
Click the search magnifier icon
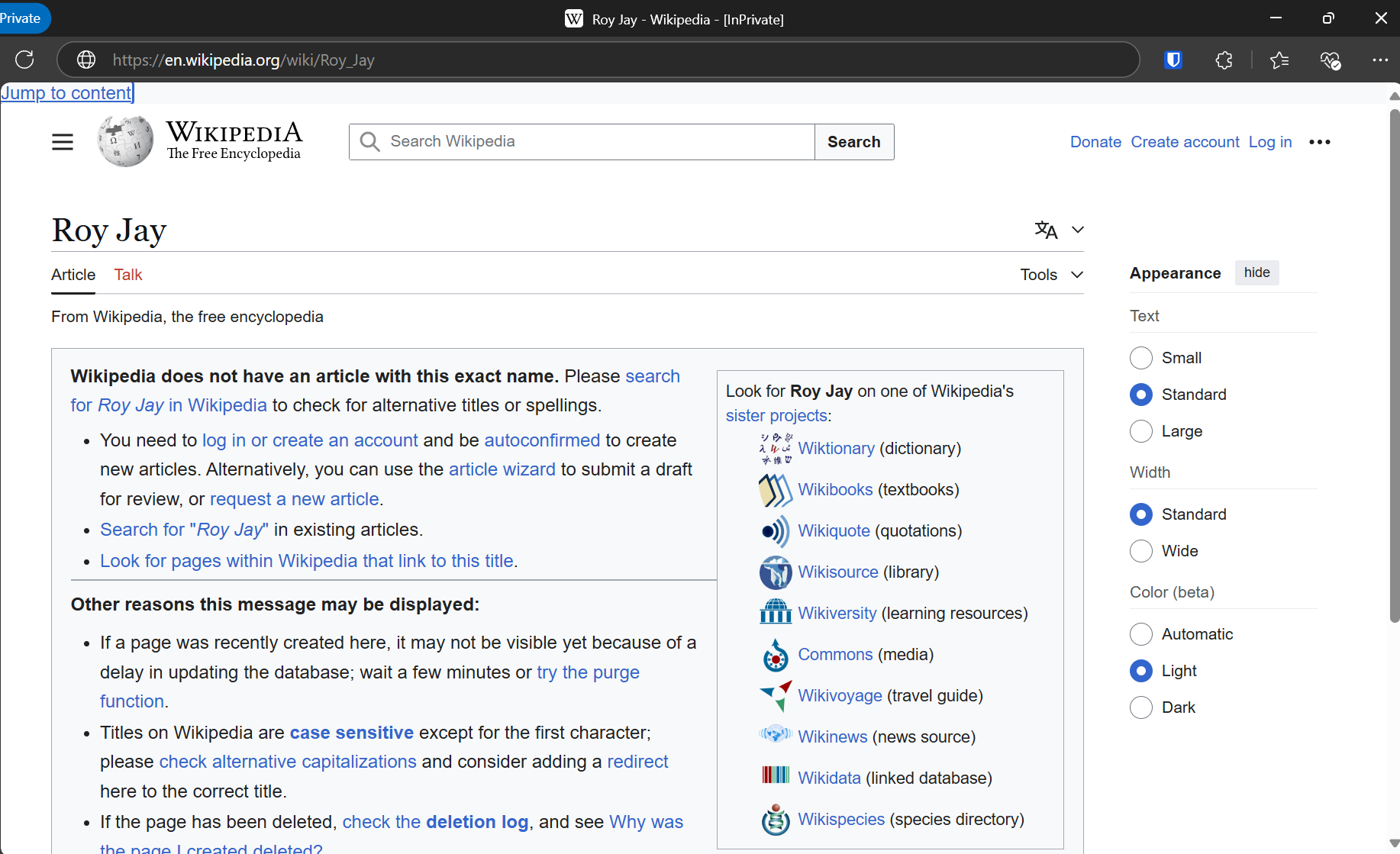[x=369, y=142]
